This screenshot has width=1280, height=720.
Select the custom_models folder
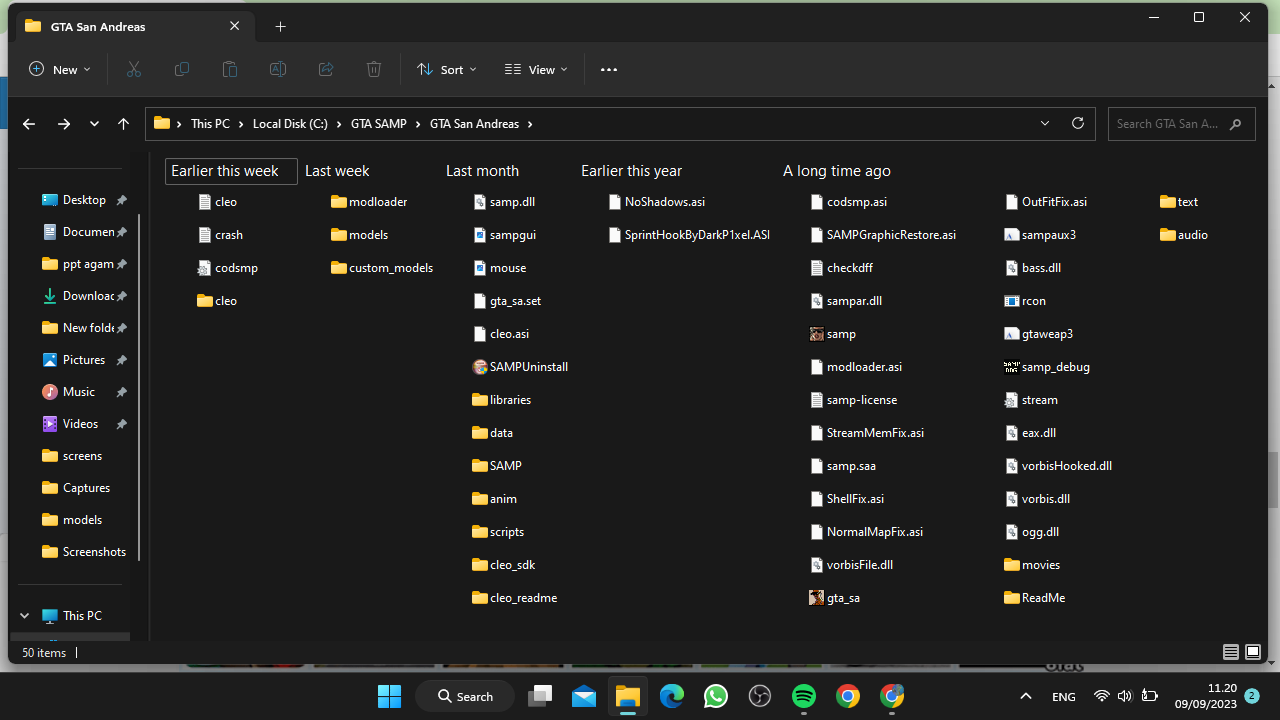382,268
